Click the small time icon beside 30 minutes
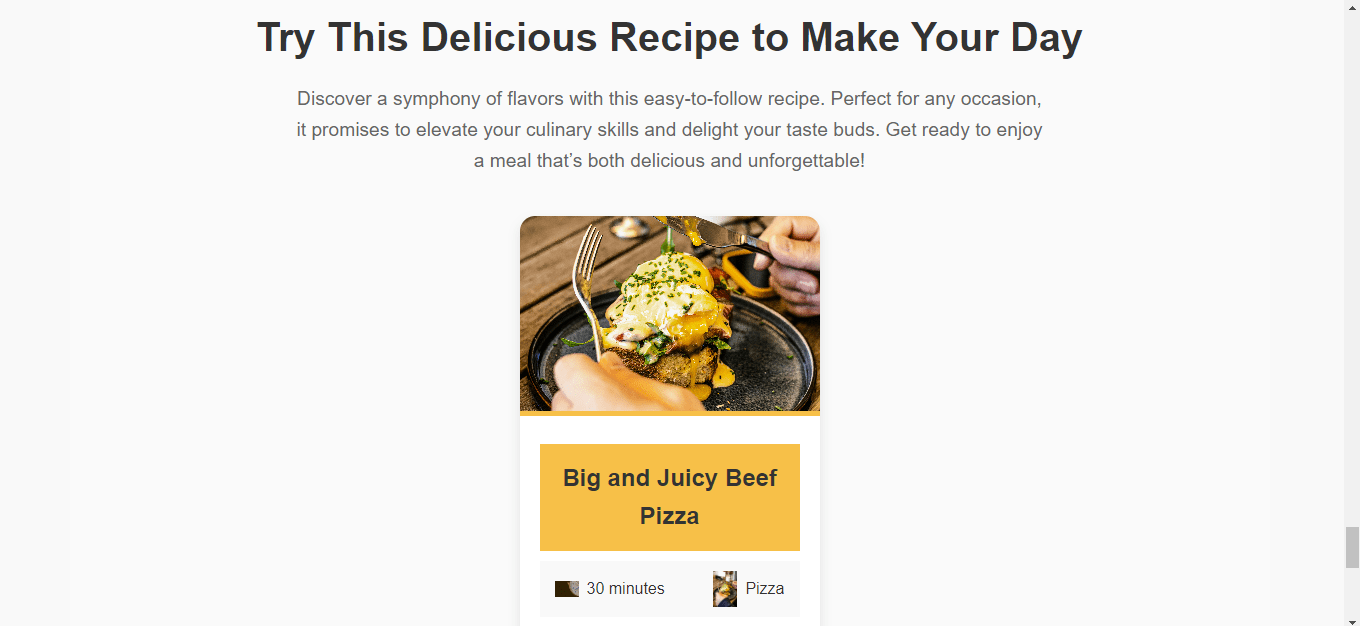1360x626 pixels. (x=567, y=589)
